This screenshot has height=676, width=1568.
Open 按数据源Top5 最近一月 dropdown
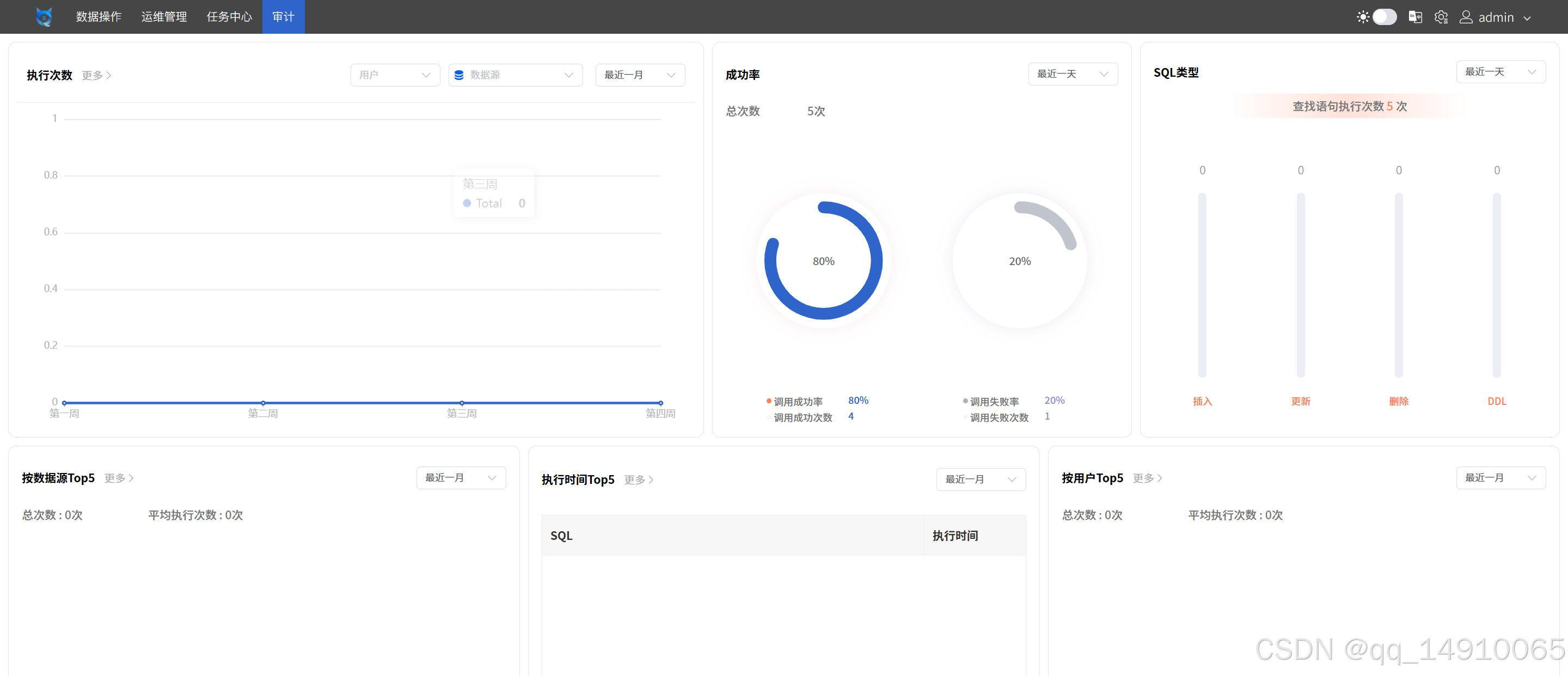point(461,478)
